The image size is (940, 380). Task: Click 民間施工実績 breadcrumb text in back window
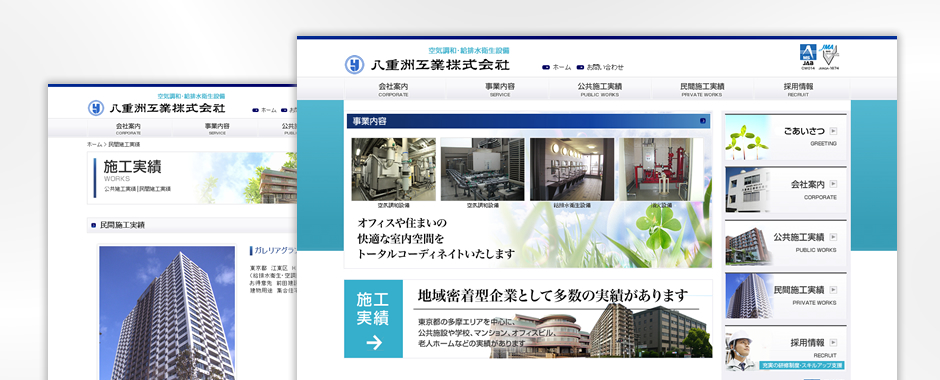coord(124,144)
